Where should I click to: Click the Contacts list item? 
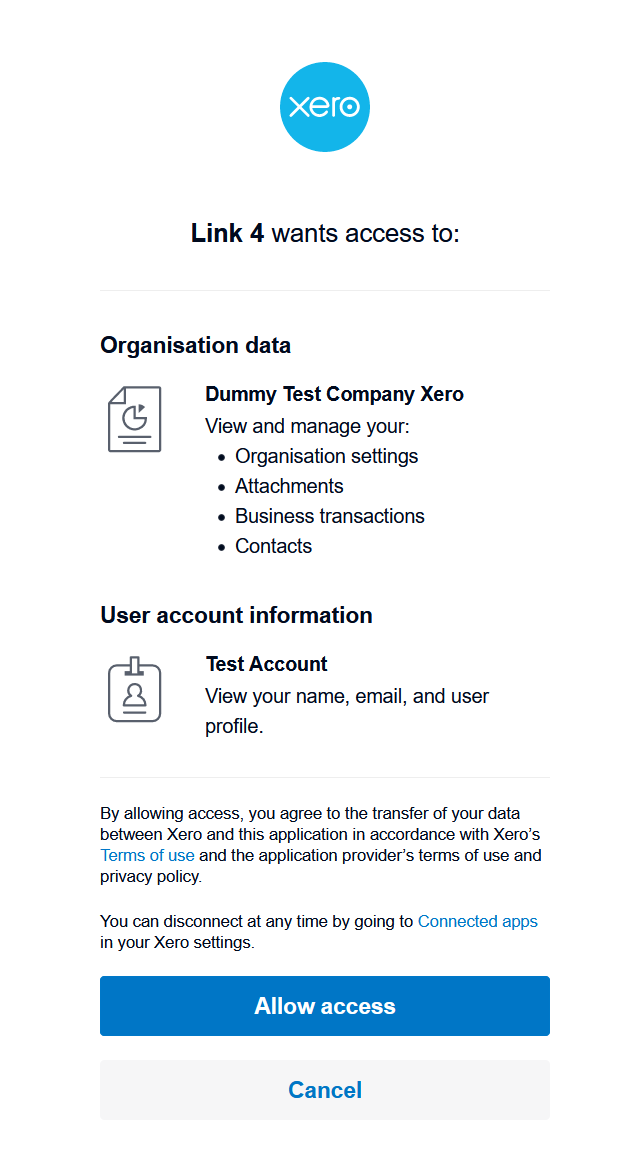click(273, 546)
